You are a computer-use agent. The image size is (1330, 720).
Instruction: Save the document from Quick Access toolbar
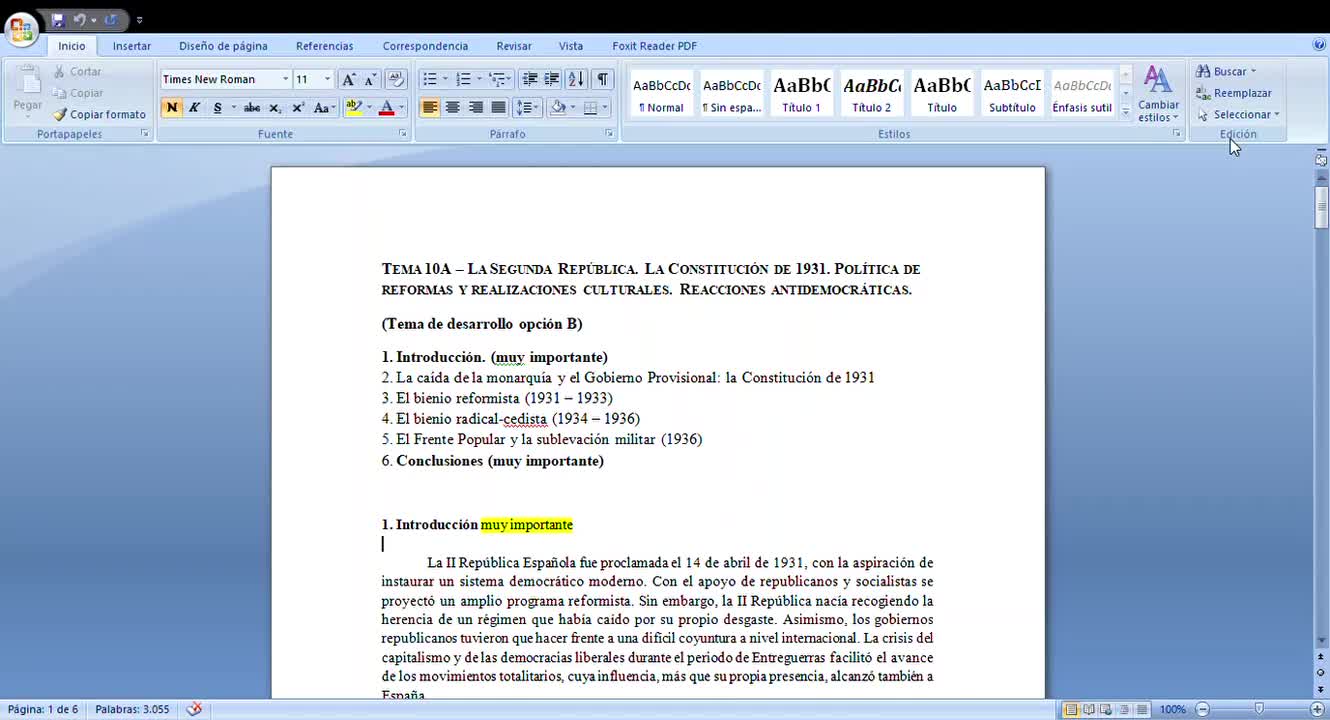click(x=57, y=20)
